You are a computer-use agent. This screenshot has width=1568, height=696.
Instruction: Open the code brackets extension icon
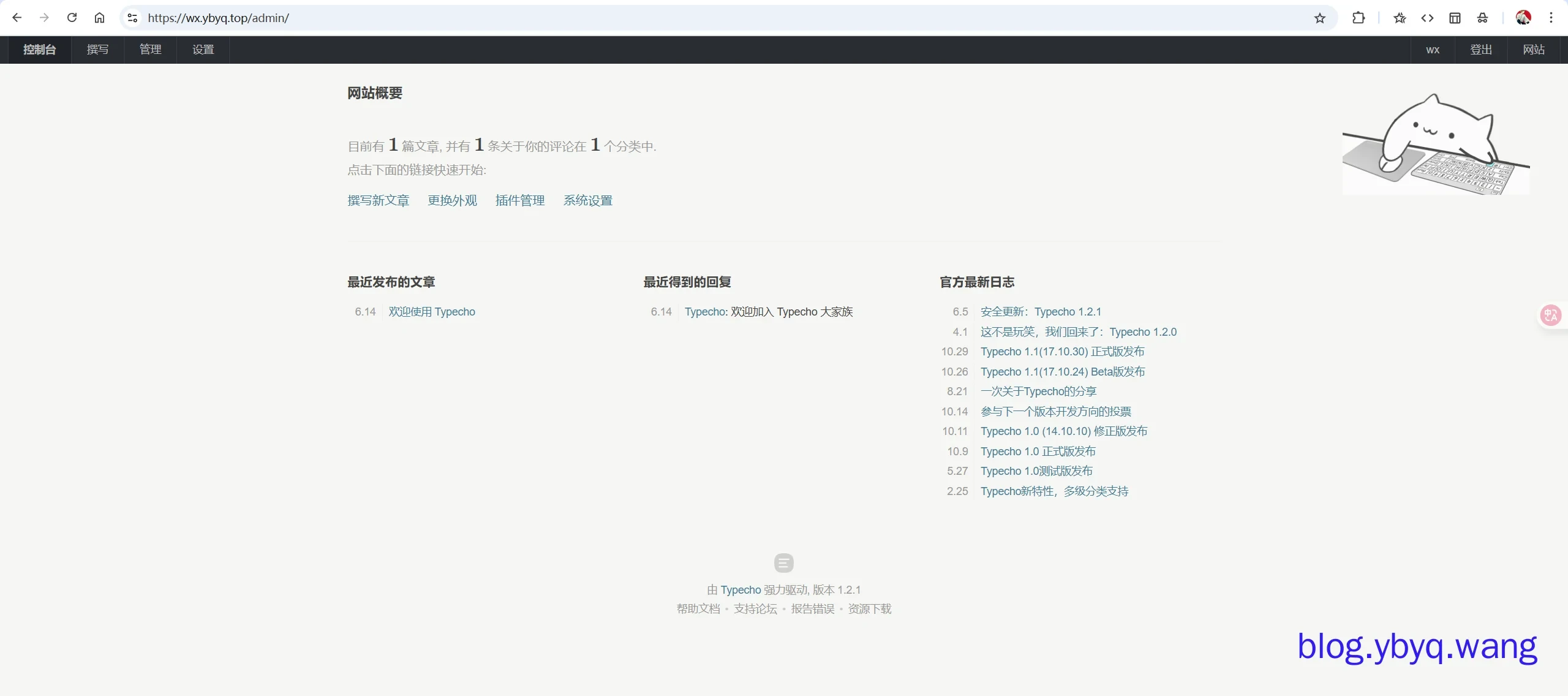[x=1427, y=18]
